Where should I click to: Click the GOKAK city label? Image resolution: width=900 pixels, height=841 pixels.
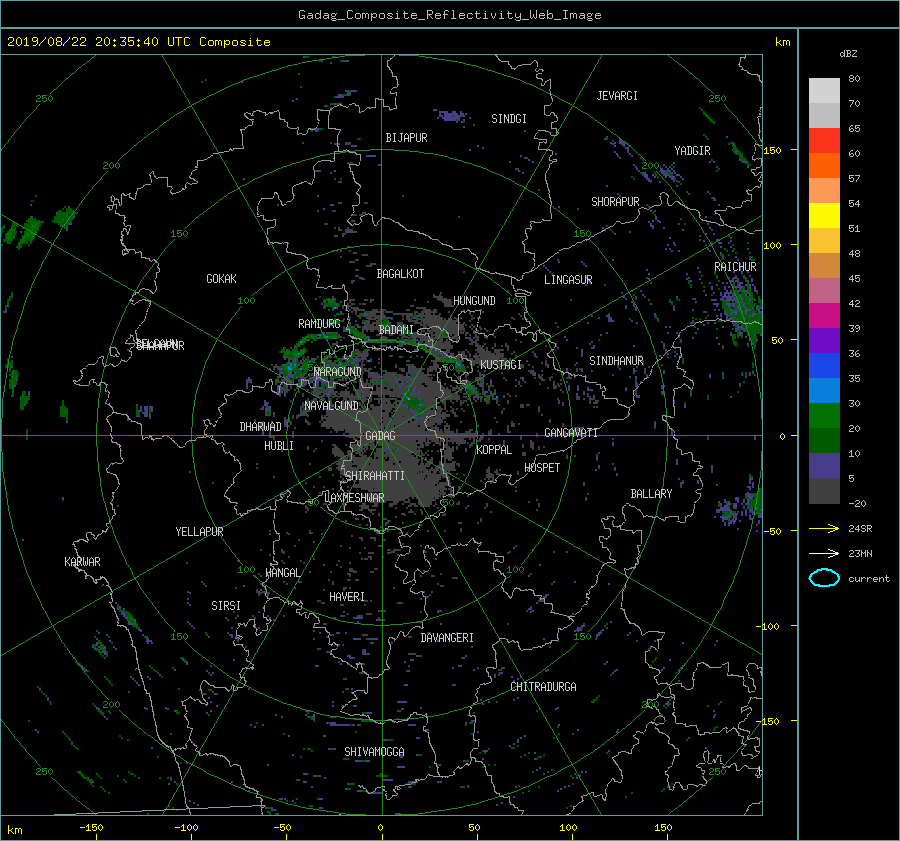point(222,279)
